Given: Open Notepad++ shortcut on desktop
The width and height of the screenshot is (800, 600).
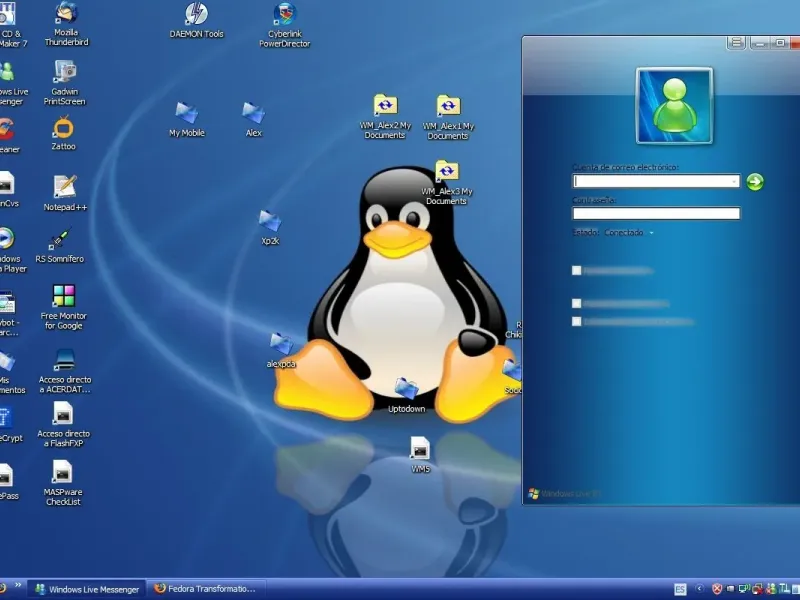Looking at the screenshot, I should (65, 193).
